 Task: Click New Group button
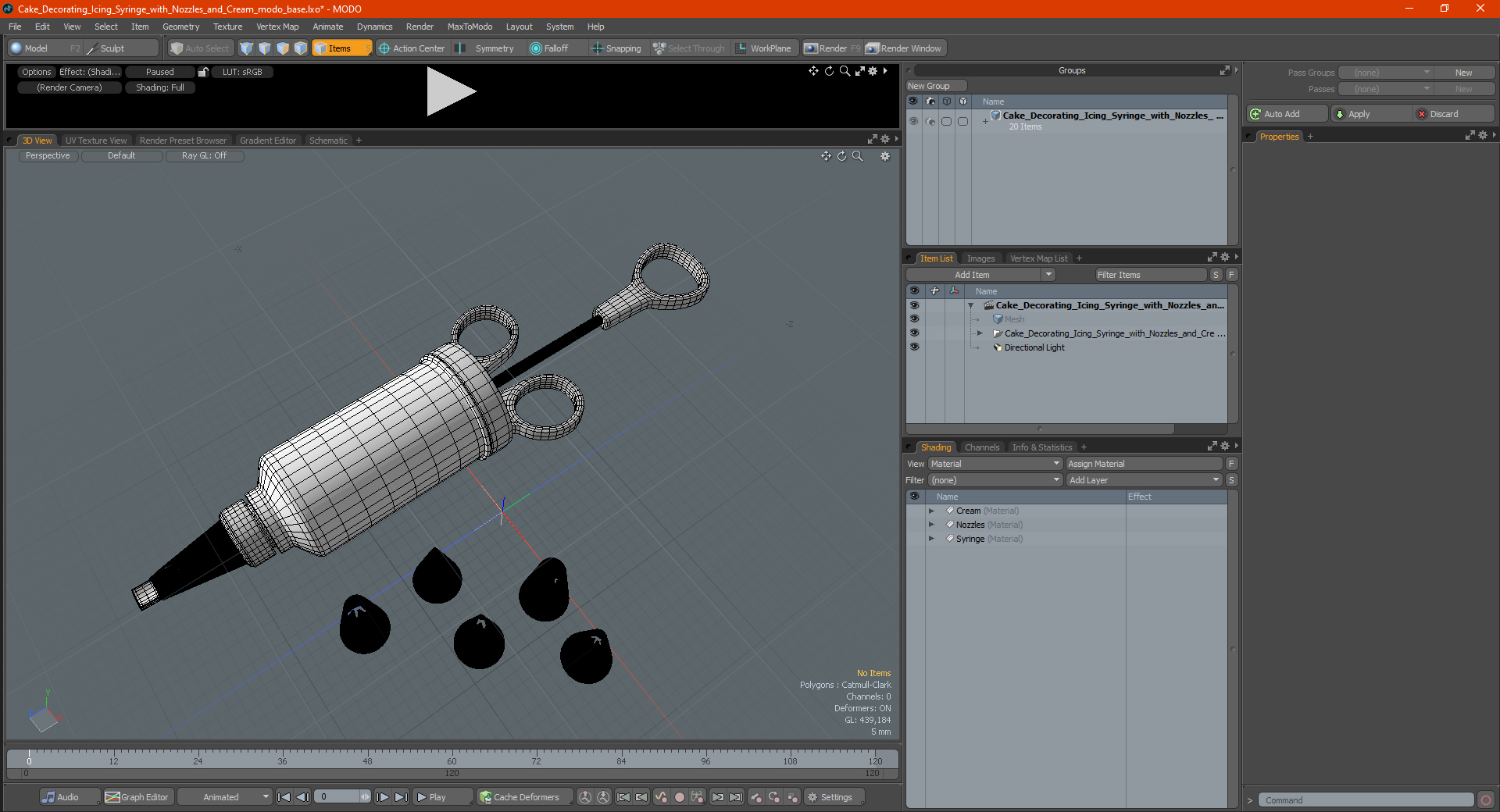click(936, 86)
